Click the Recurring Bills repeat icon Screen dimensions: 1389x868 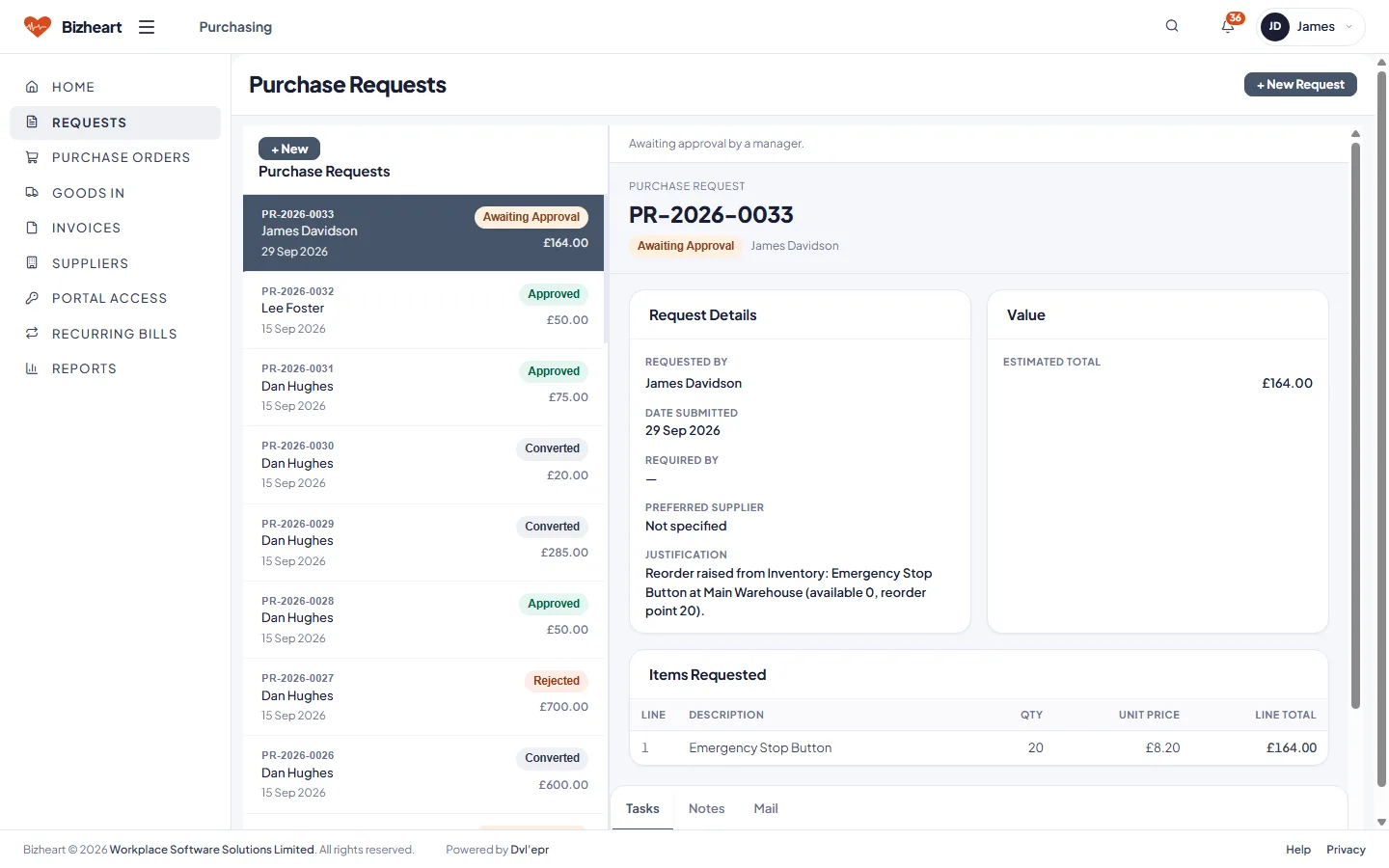point(32,334)
